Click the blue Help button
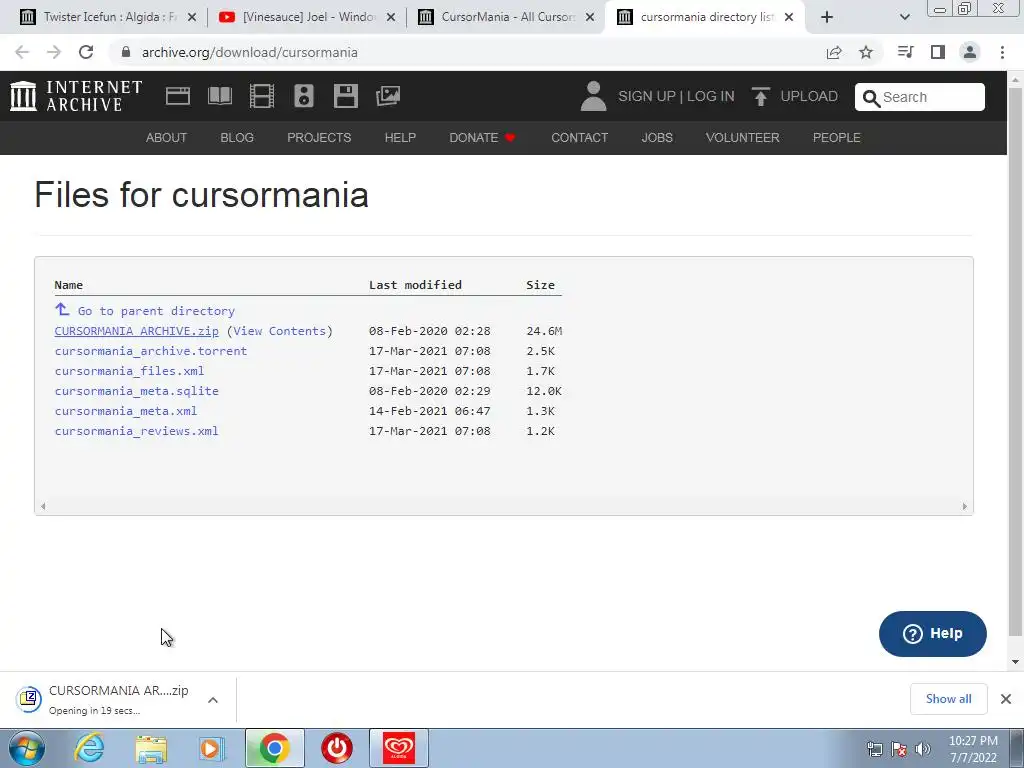 coord(933,634)
